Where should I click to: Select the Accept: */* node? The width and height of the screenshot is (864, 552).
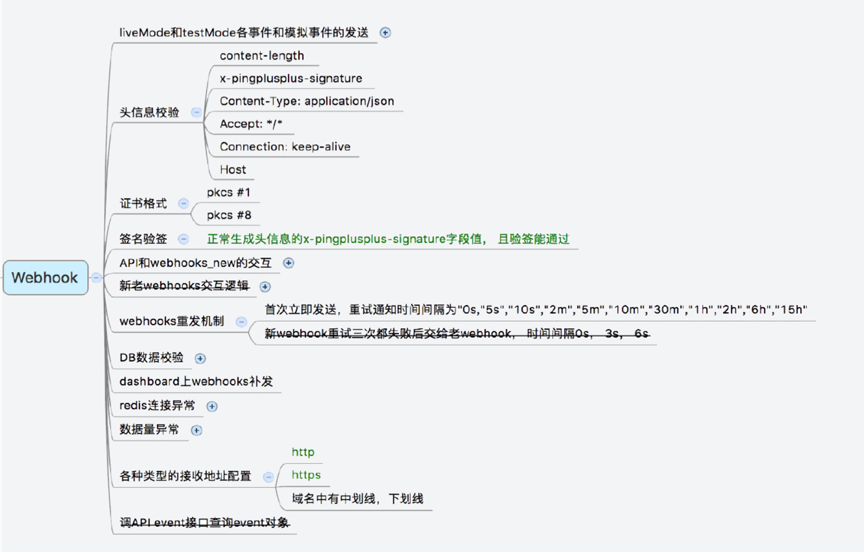coord(251,123)
